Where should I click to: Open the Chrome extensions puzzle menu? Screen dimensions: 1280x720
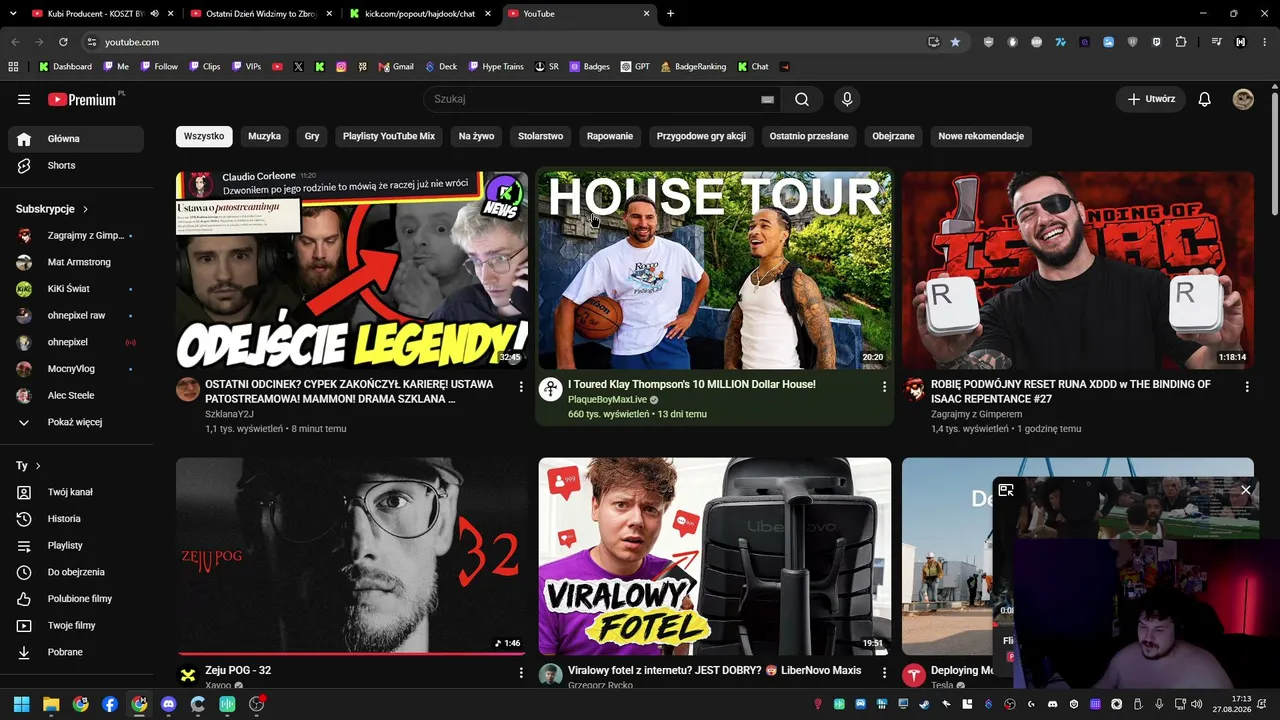click(1181, 42)
